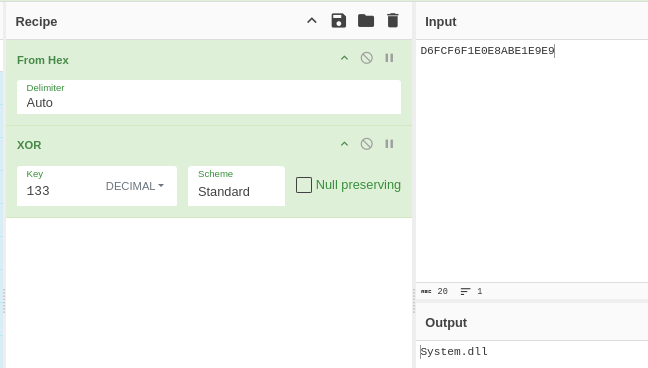Collapse the XOR operation arguments
The height and width of the screenshot is (368, 648).
point(344,144)
